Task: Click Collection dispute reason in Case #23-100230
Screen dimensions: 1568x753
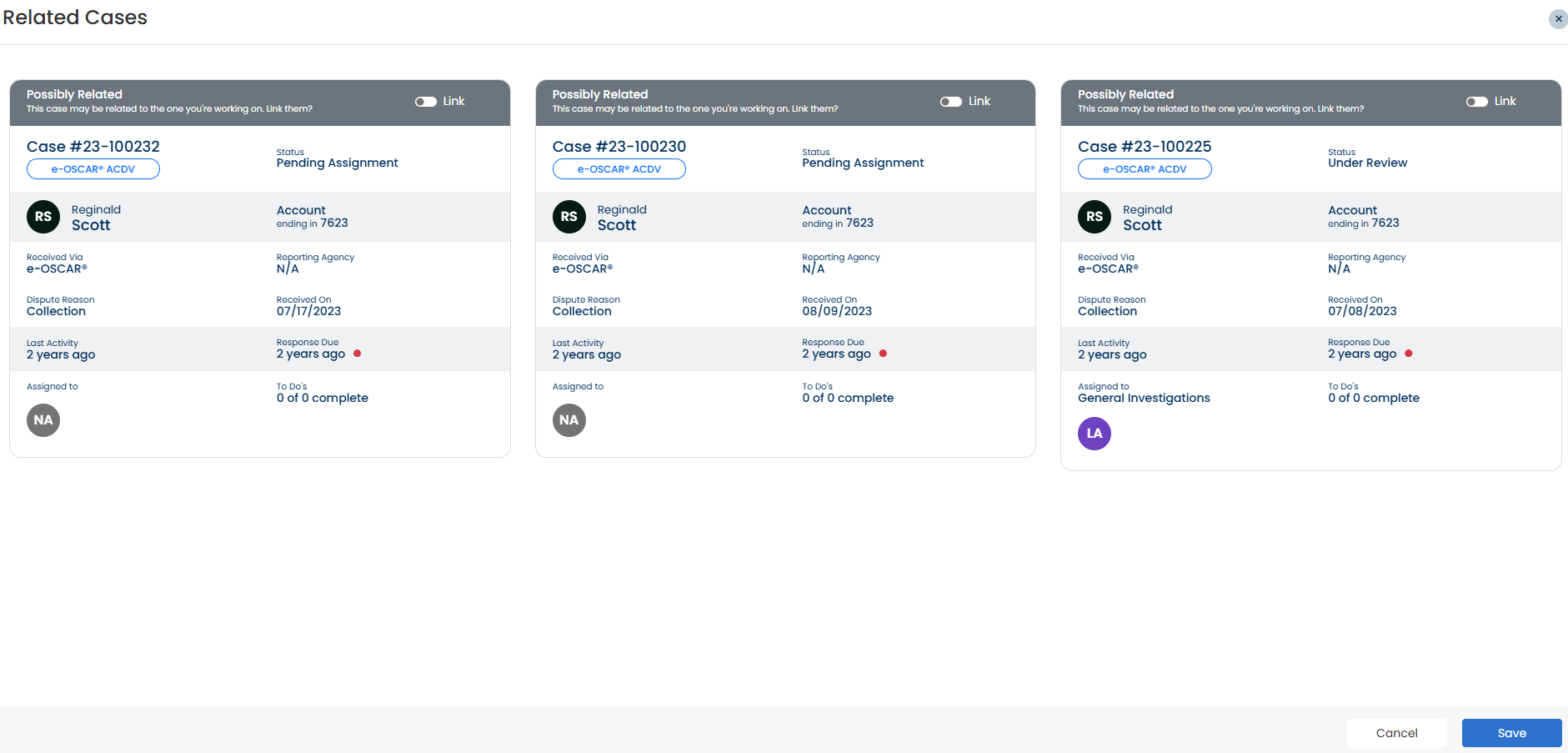Action: pyautogui.click(x=582, y=312)
